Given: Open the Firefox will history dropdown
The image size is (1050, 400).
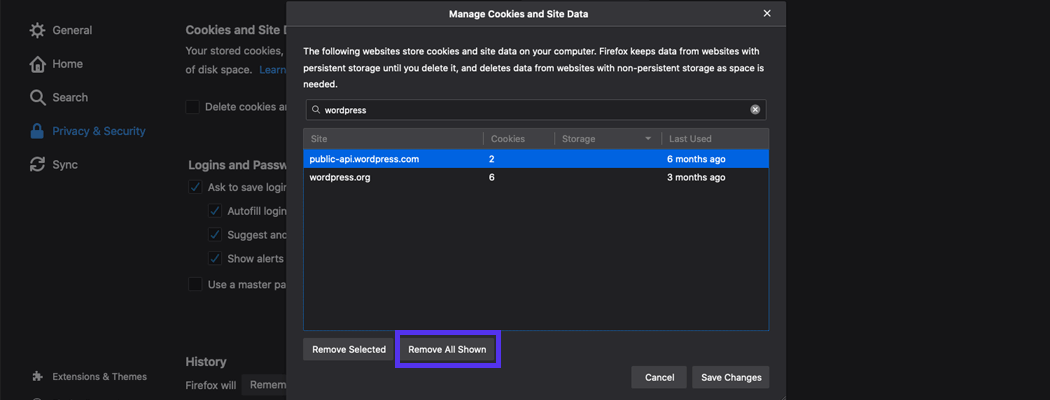Looking at the screenshot, I should point(265,385).
